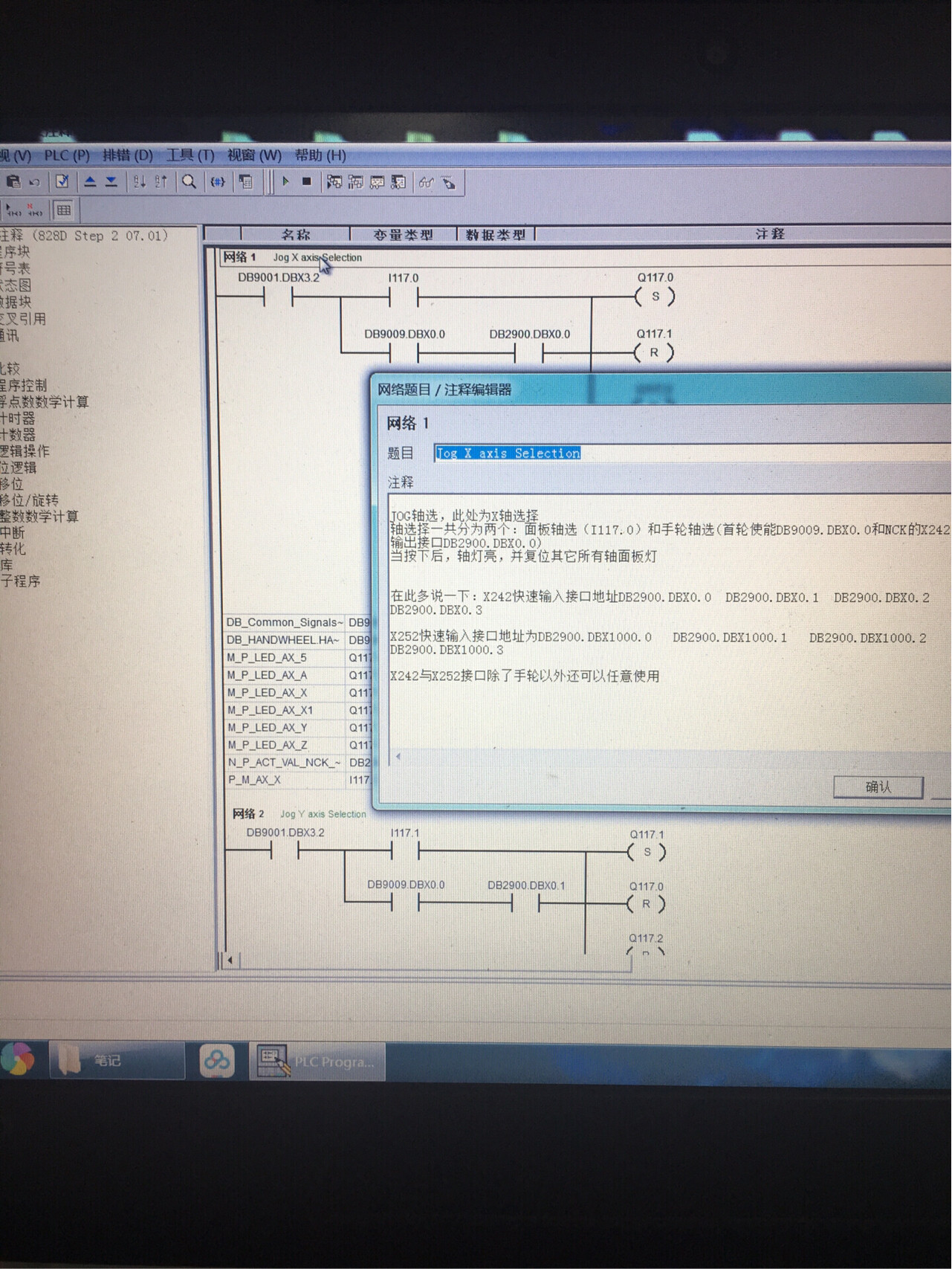
Task: Expand the 子程序 instruction folder
Action: [21, 581]
